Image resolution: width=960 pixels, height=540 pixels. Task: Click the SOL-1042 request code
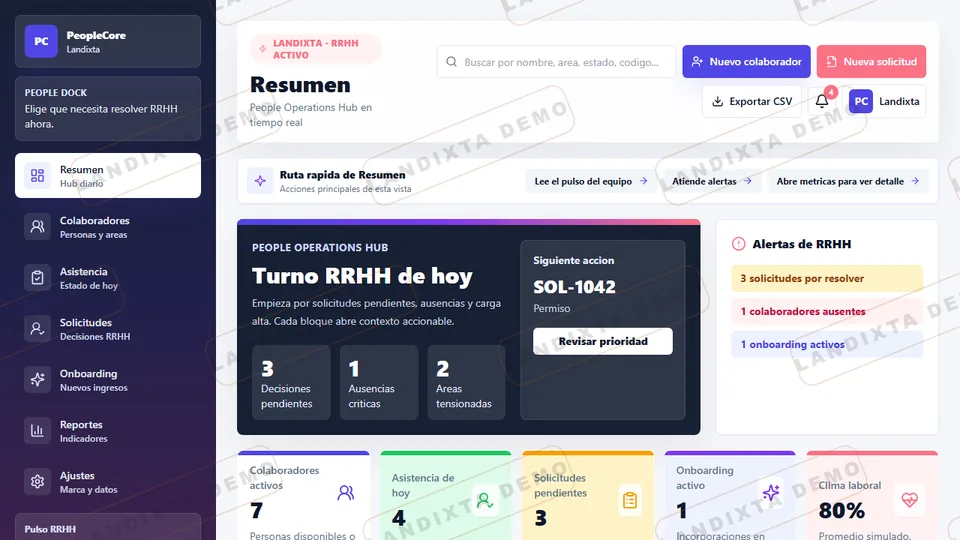coord(574,287)
